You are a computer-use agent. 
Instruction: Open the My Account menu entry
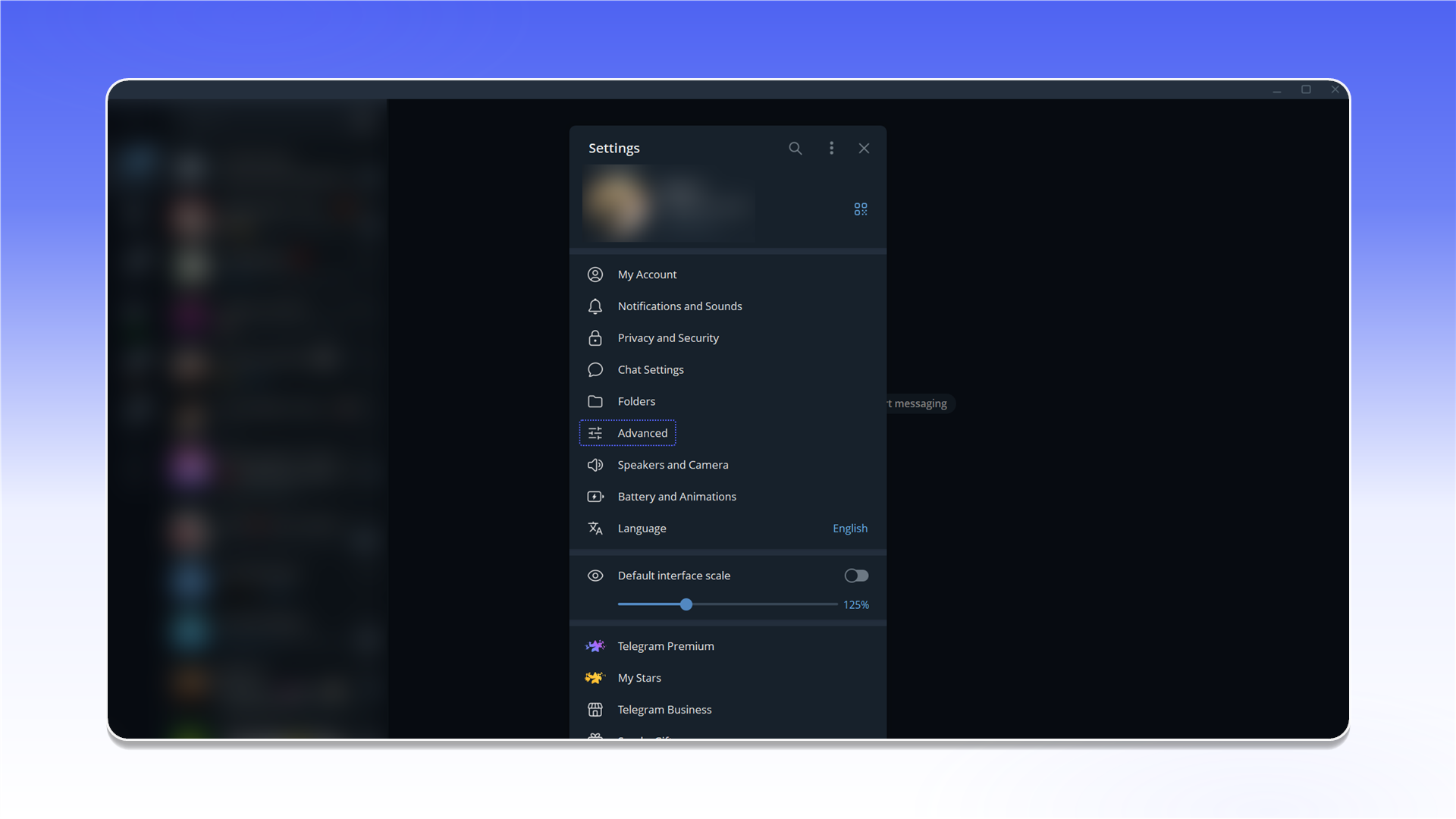tap(728, 275)
